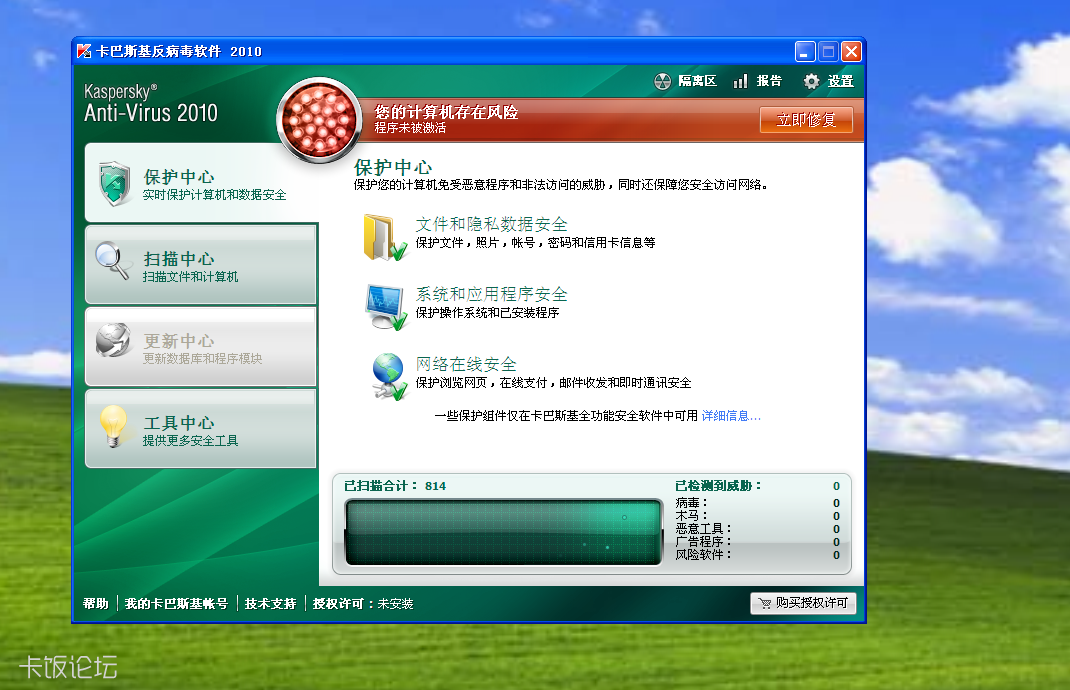Open 设置 via the gear icon
The width and height of the screenshot is (1070, 690).
812,81
